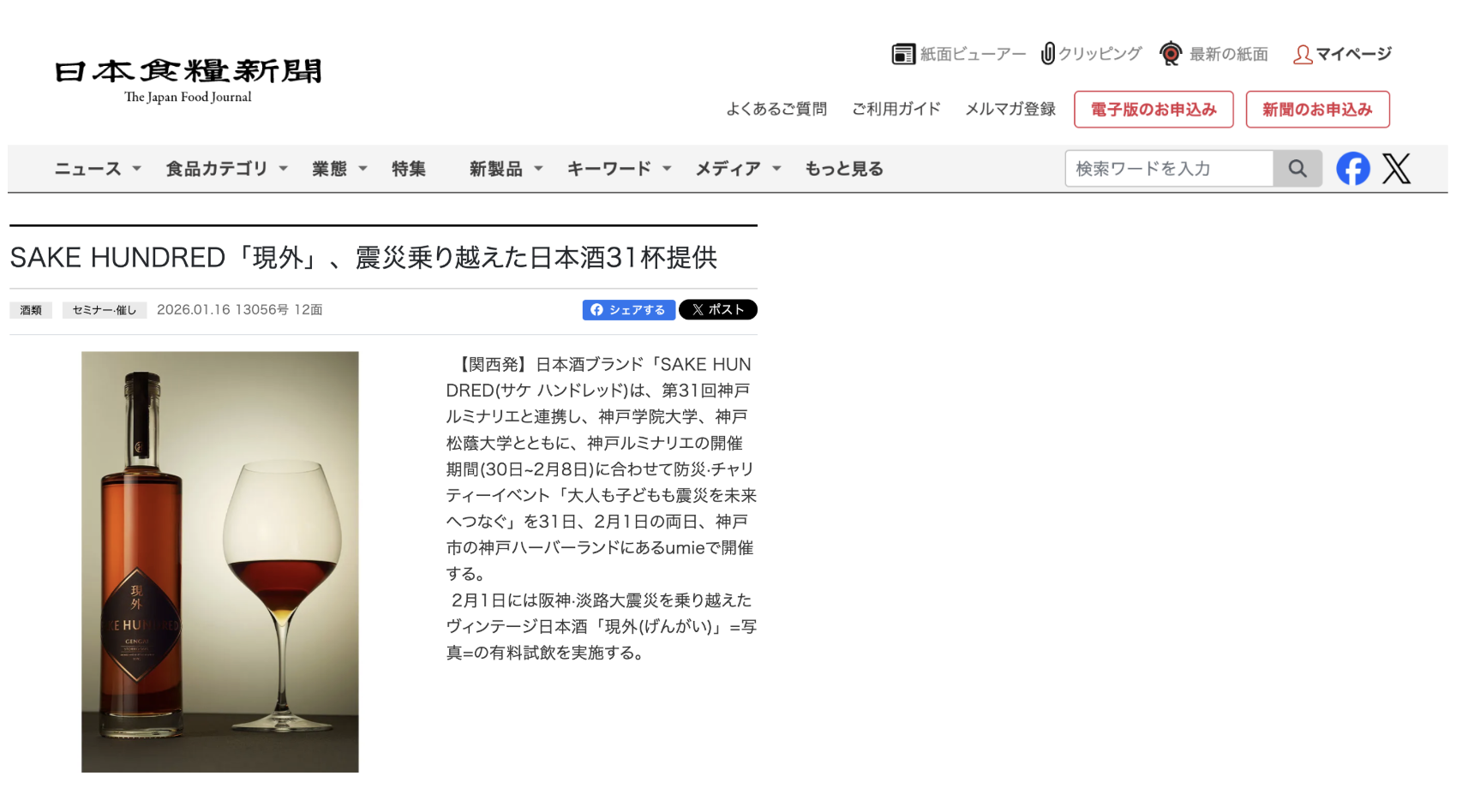Open the 紙面ビューアー newspaper viewer icon

903,54
